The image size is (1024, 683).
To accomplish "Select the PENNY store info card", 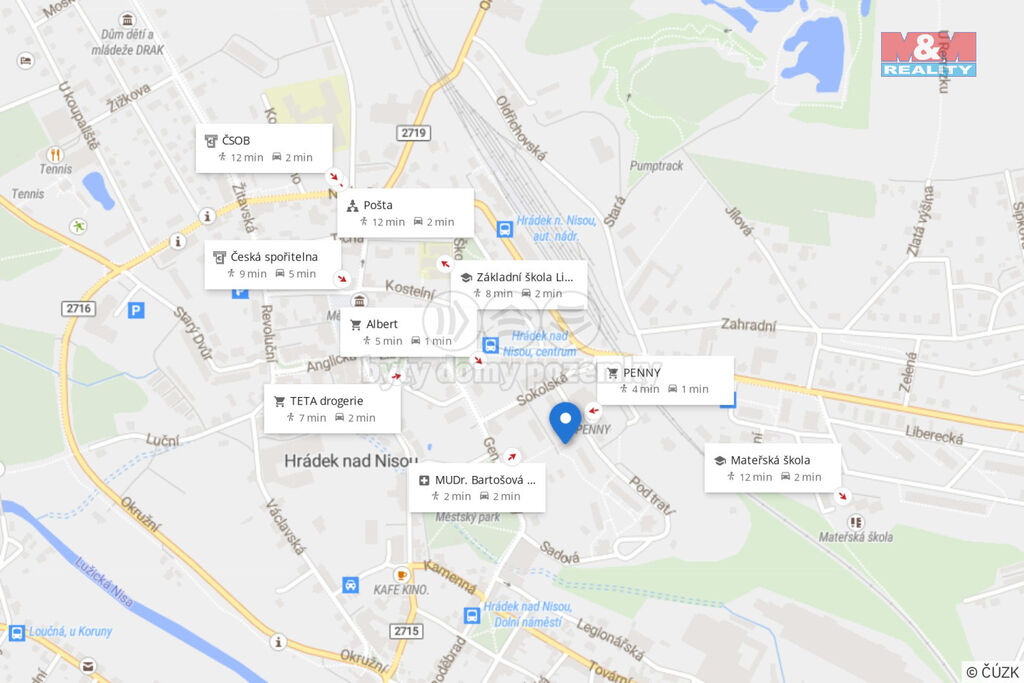I will click(665, 381).
